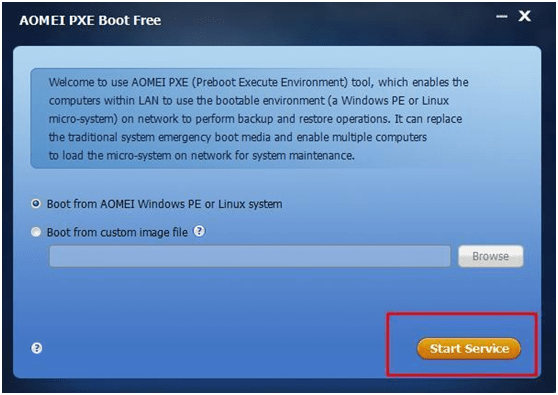The width and height of the screenshot is (558, 395).
Task: Click the 'micro-system) on network' text line
Action: [255, 119]
